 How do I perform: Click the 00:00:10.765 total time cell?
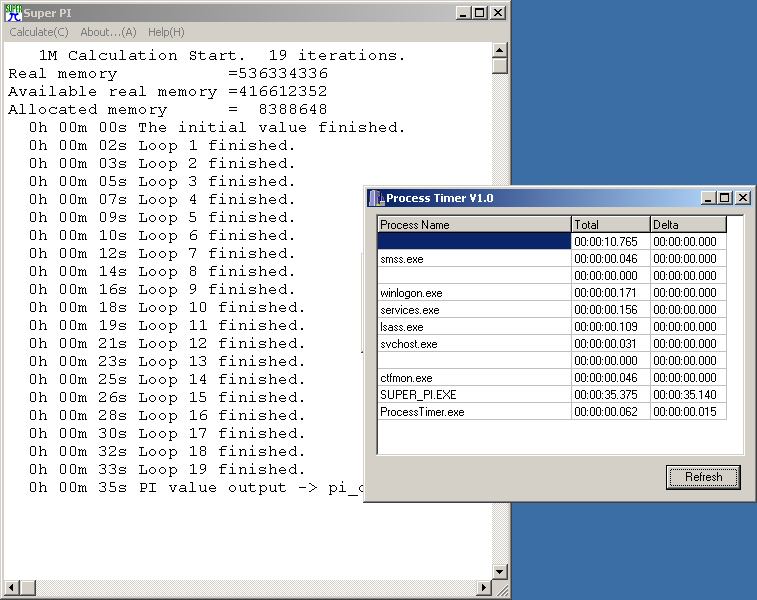(611, 241)
